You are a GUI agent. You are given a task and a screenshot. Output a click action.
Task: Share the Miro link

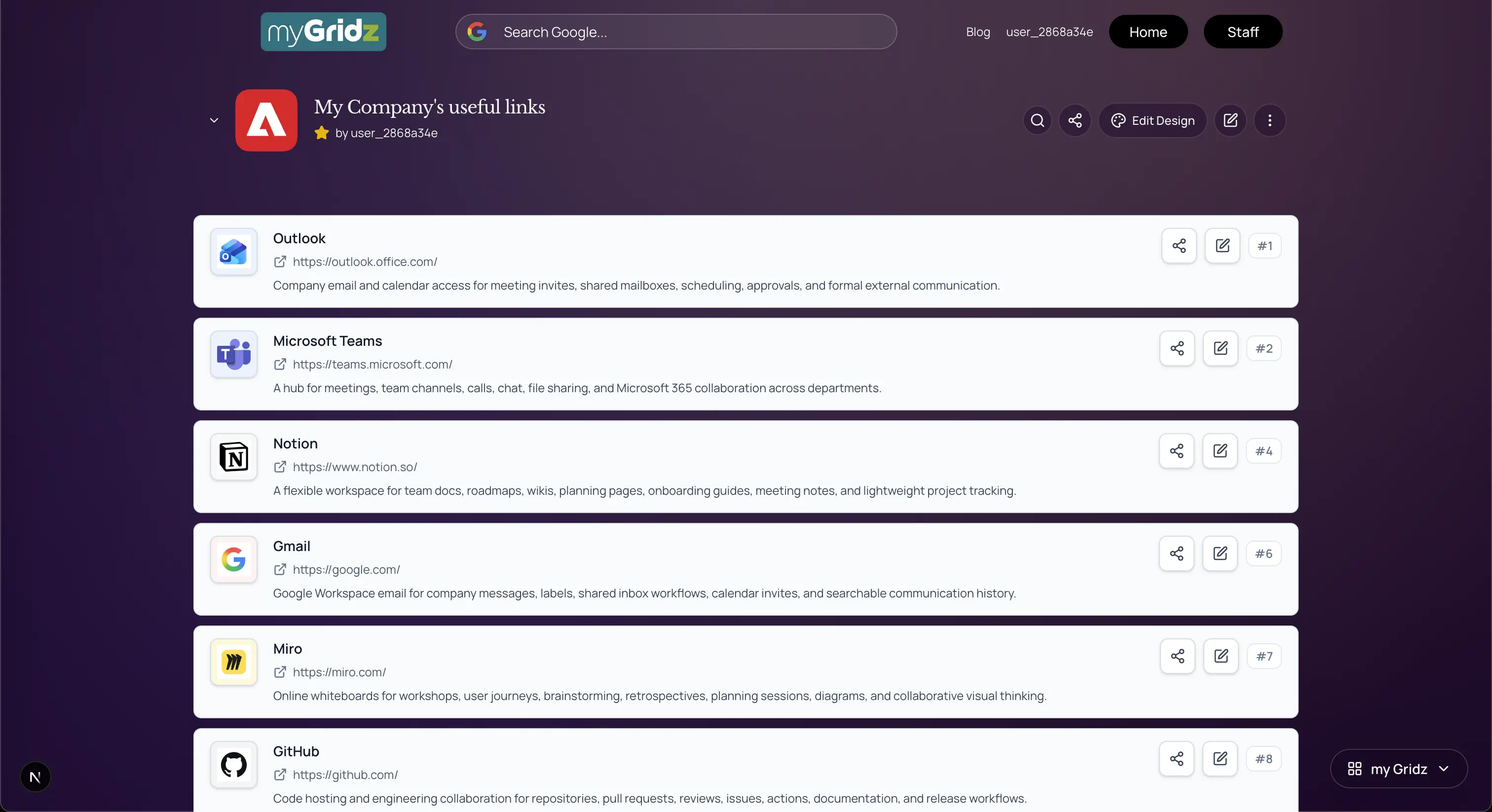[x=1178, y=656]
